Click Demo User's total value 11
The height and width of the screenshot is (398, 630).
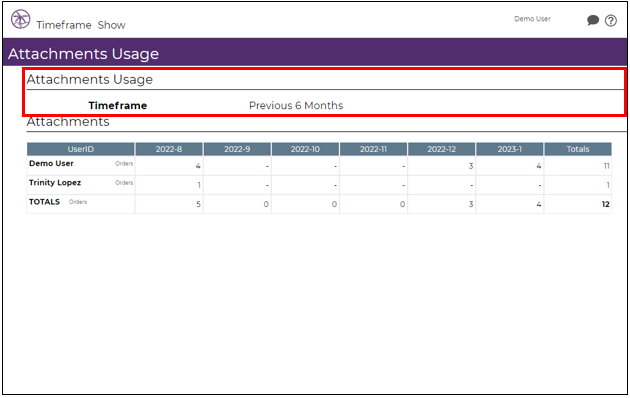click(x=606, y=166)
